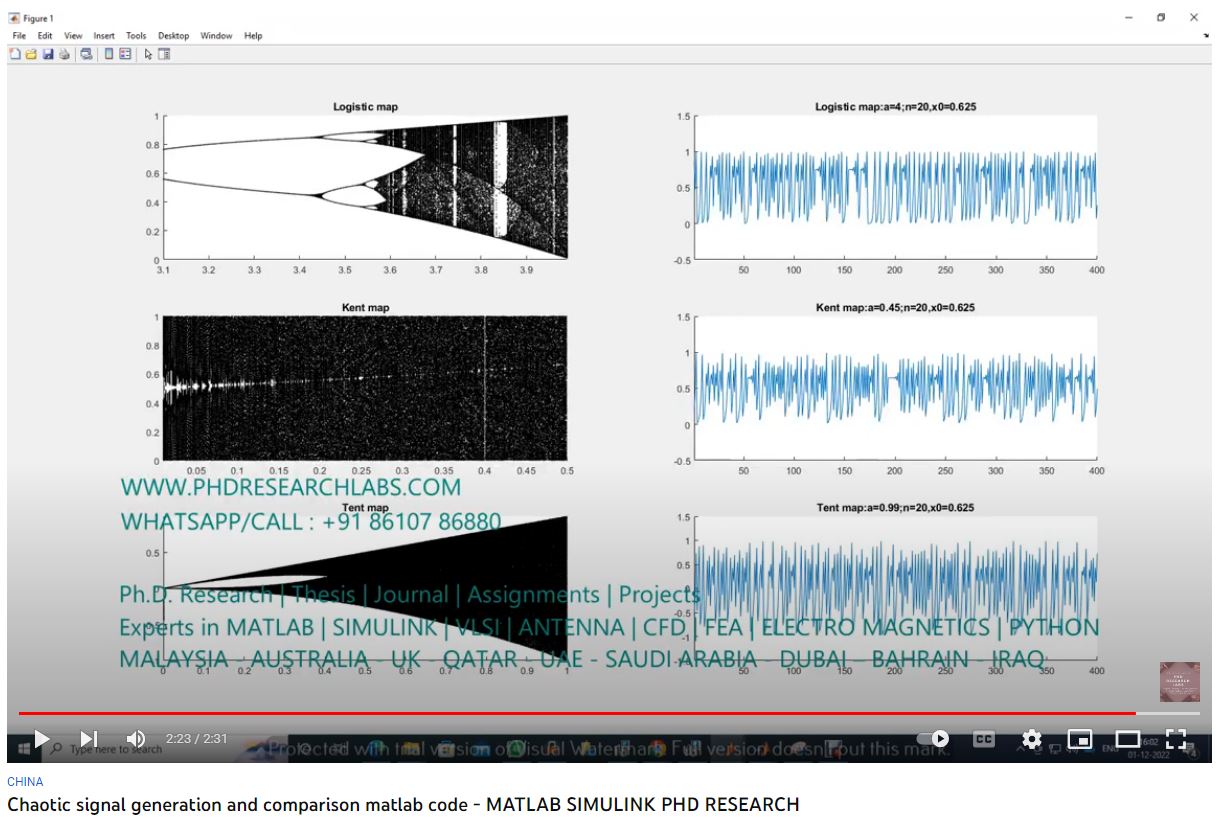Toggle closed captions with CC button

[984, 739]
